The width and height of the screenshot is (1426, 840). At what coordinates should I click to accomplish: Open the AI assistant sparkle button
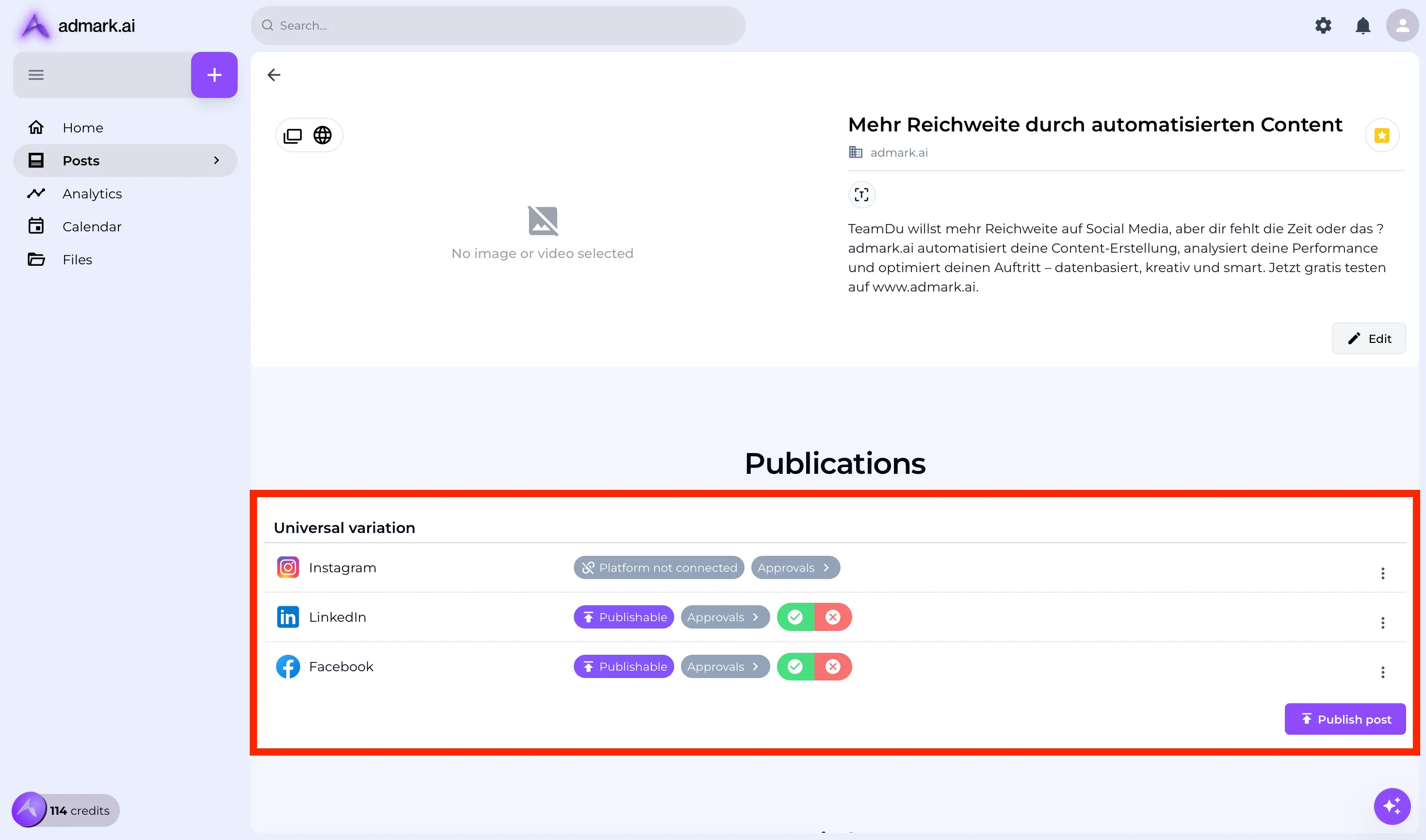coord(1392,806)
